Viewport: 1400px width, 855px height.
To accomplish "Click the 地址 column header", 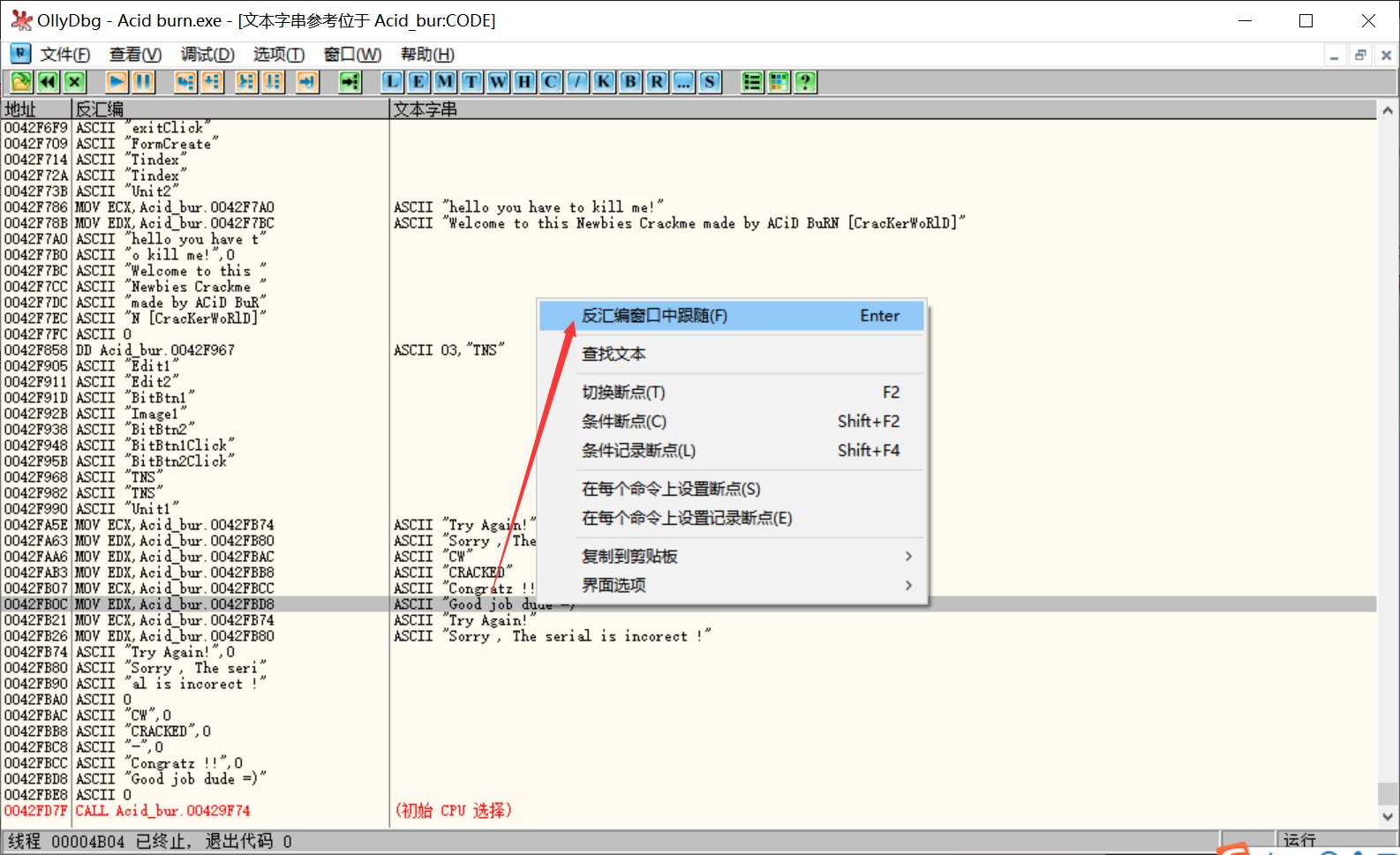I will (x=35, y=109).
